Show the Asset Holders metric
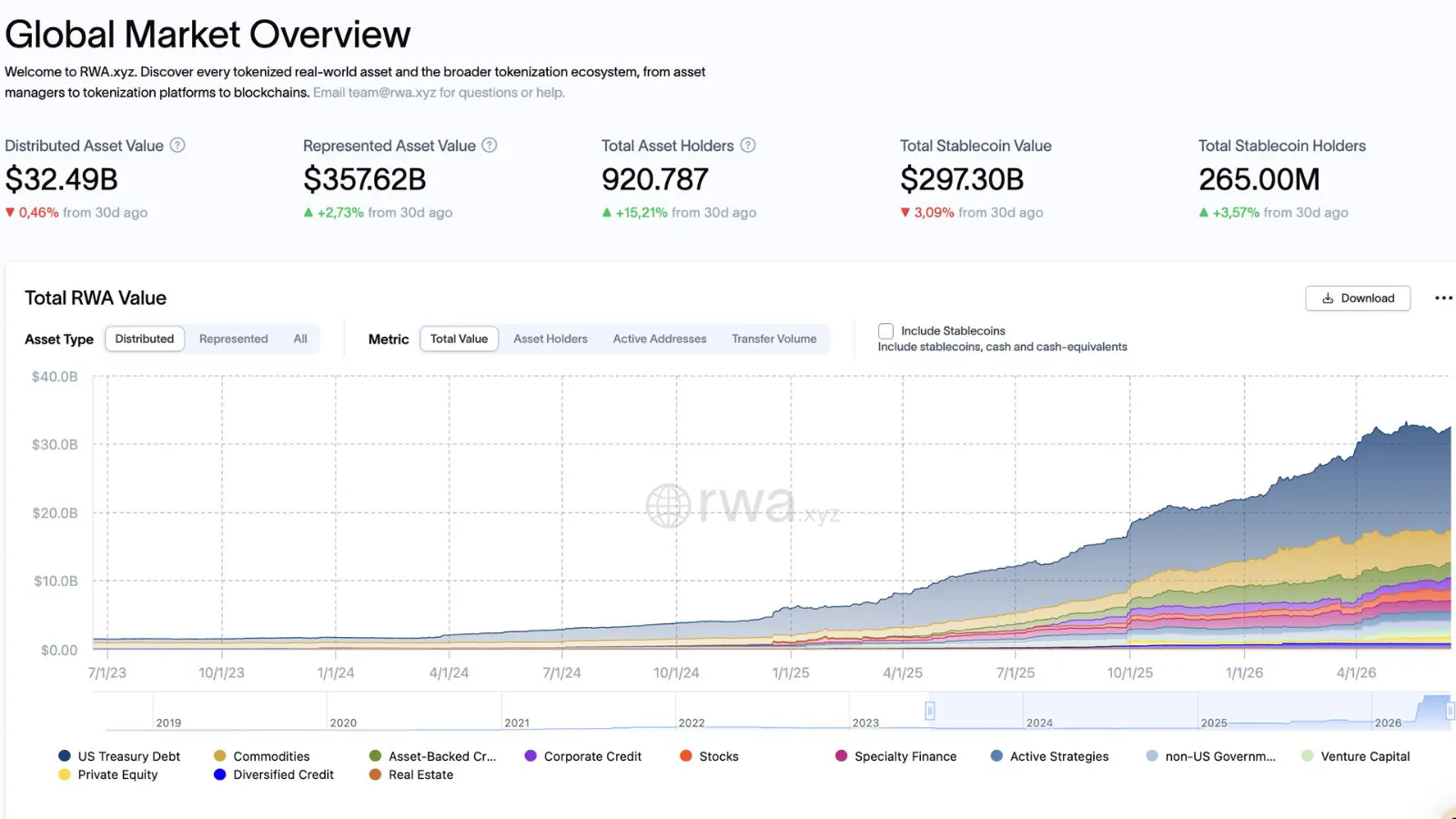Image resolution: width=1456 pixels, height=819 pixels. click(551, 339)
